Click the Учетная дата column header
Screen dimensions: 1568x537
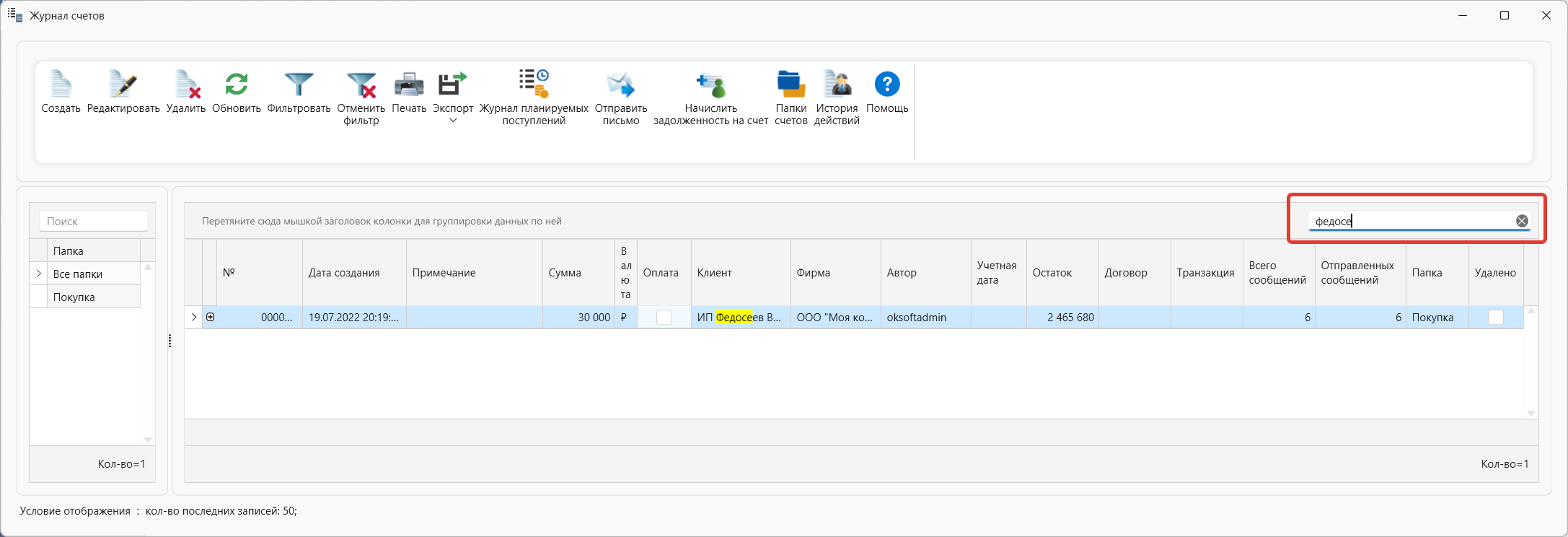(x=999, y=273)
